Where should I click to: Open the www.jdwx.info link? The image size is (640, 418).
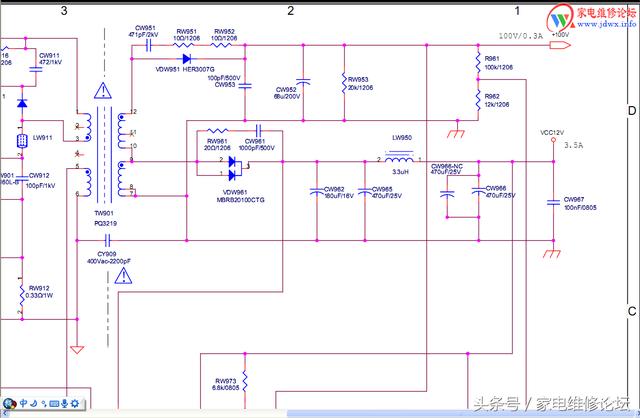606,24
